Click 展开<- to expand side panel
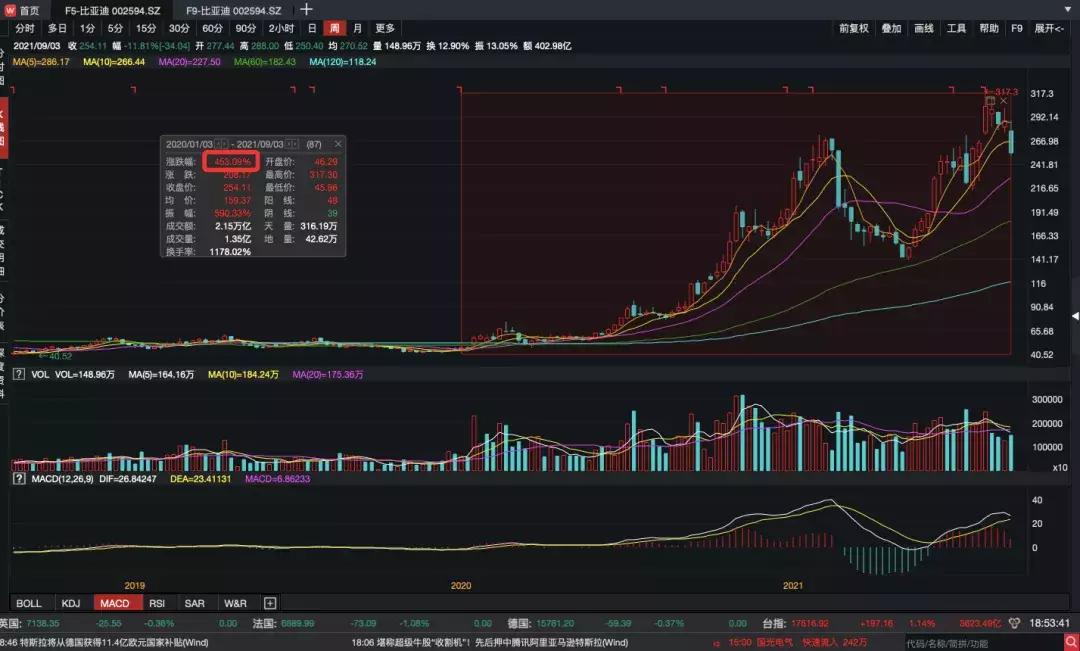Viewport: 1080px width, 651px height. pyautogui.click(x=1049, y=28)
